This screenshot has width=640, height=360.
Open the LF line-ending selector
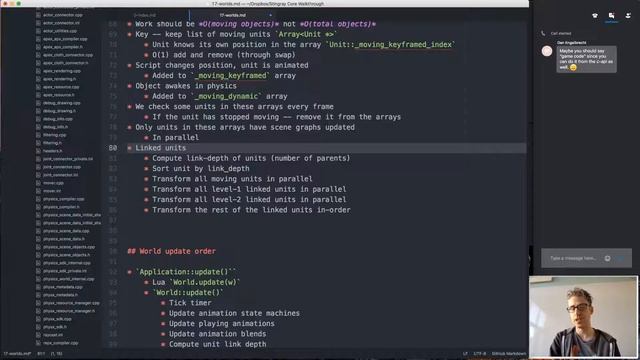click(x=465, y=354)
